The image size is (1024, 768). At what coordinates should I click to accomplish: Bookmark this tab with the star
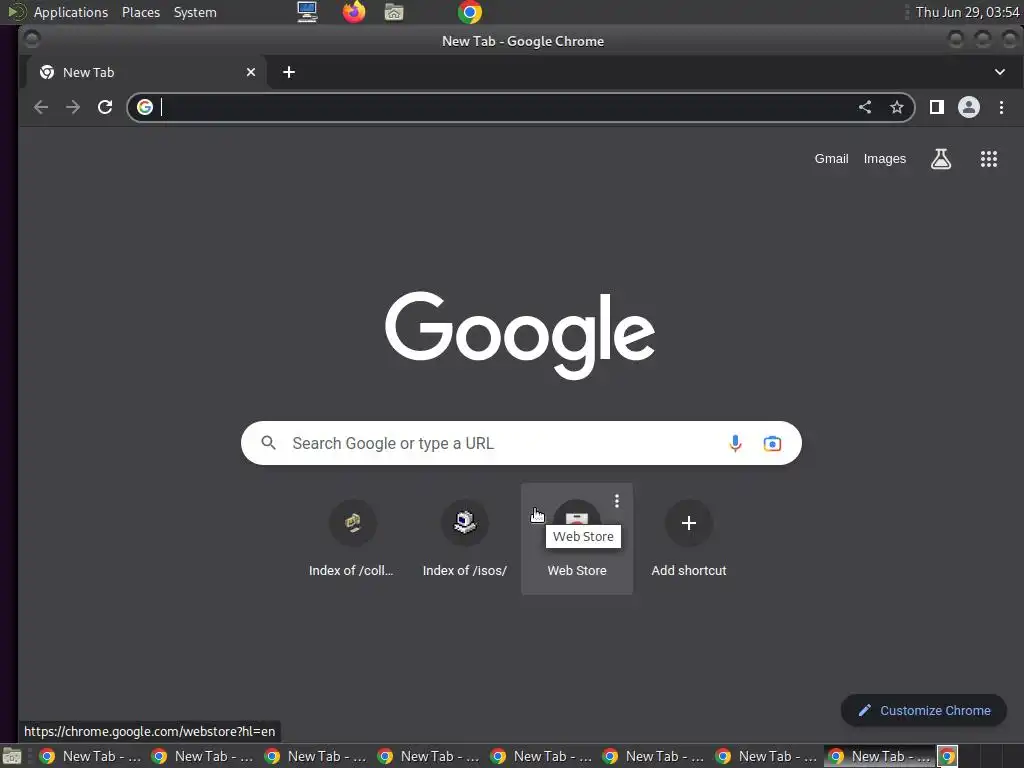click(897, 107)
